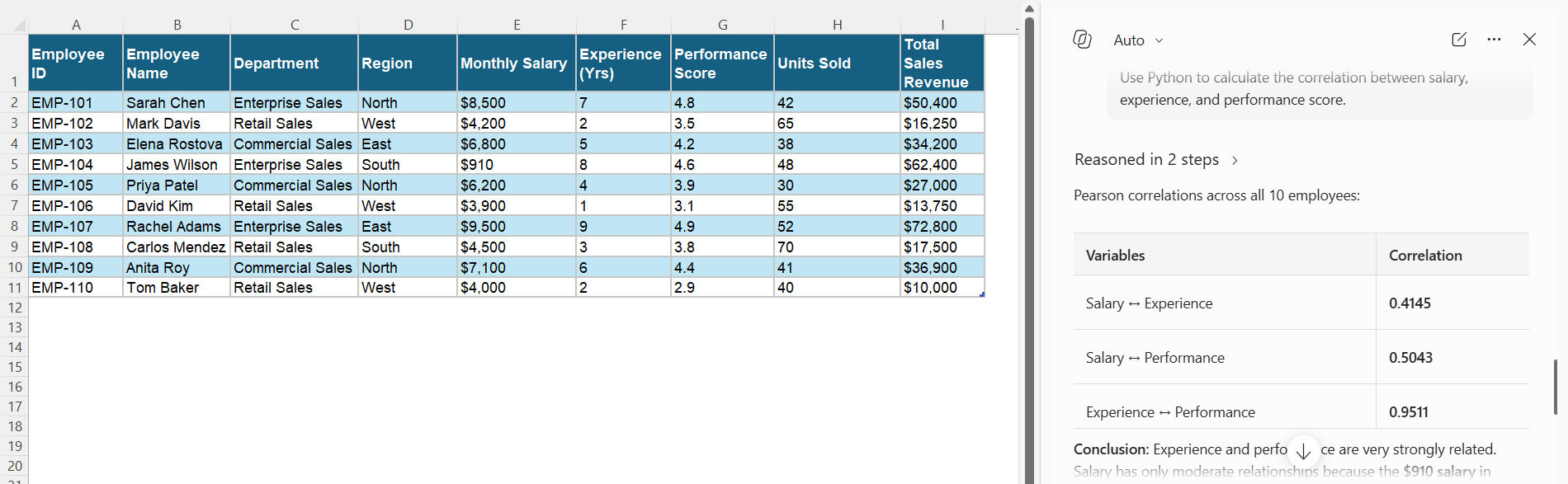
Task: Open the Auto mode dropdown
Action: pos(1138,40)
